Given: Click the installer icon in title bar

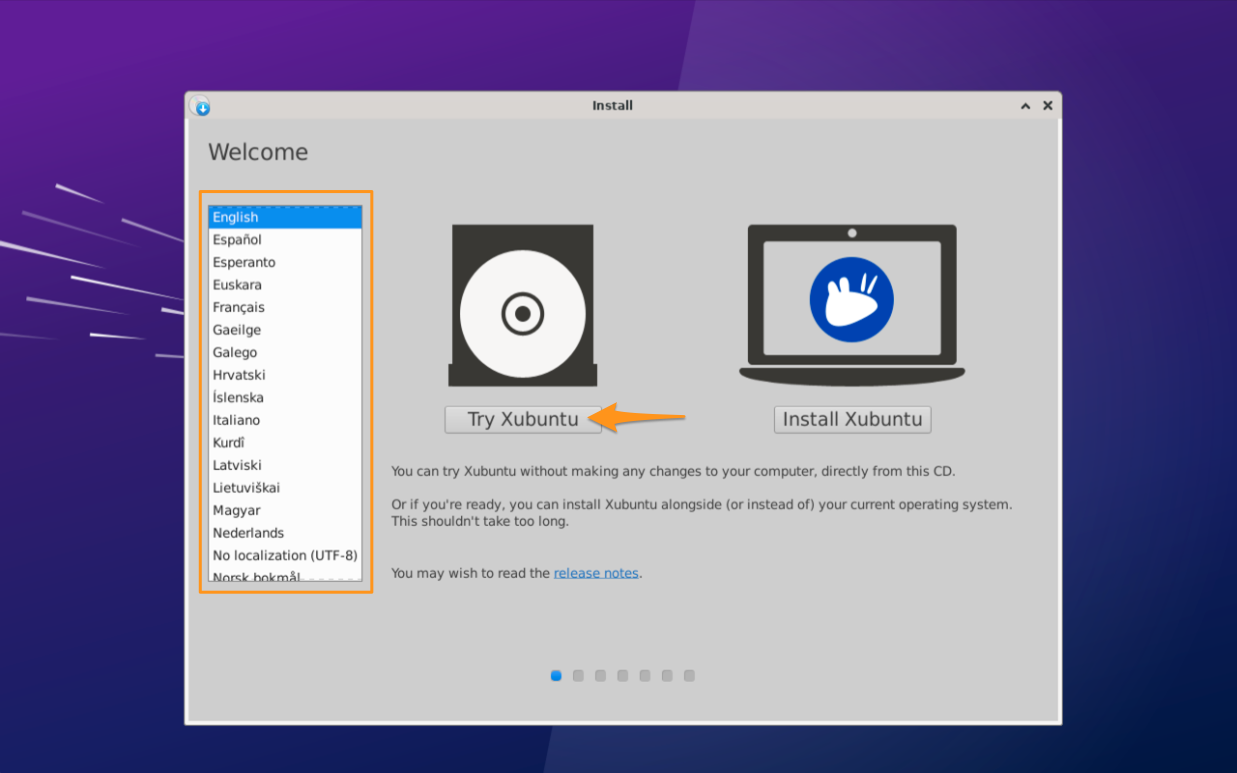Looking at the screenshot, I should 201,106.
